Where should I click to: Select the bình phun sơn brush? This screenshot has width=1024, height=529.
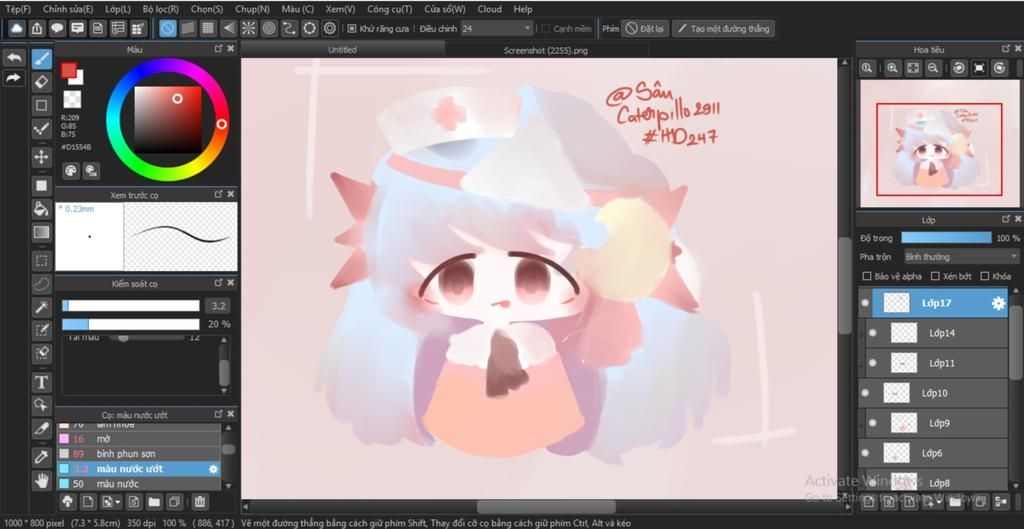(139, 454)
